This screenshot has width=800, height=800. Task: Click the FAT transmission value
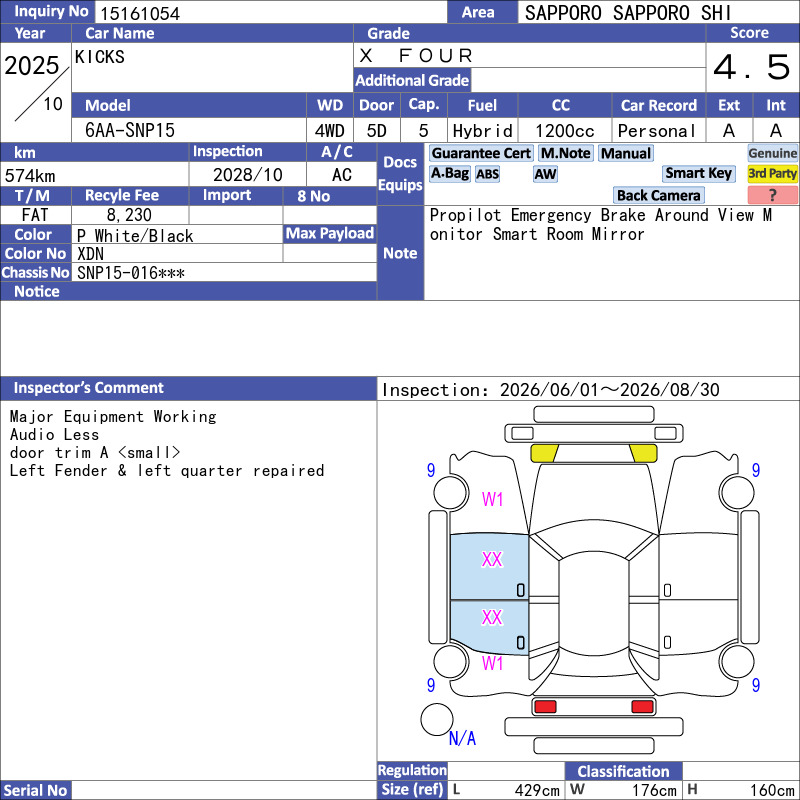coord(35,215)
